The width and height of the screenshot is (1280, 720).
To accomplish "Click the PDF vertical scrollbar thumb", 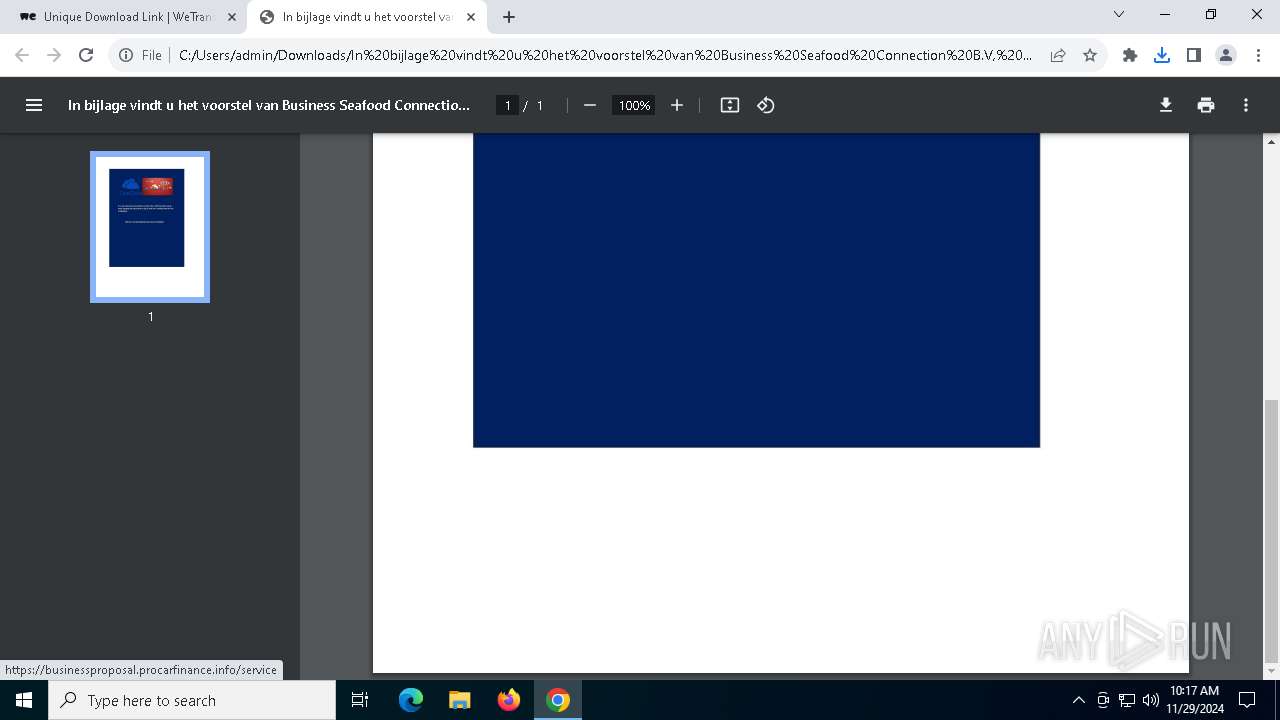I will tap(1272, 530).
